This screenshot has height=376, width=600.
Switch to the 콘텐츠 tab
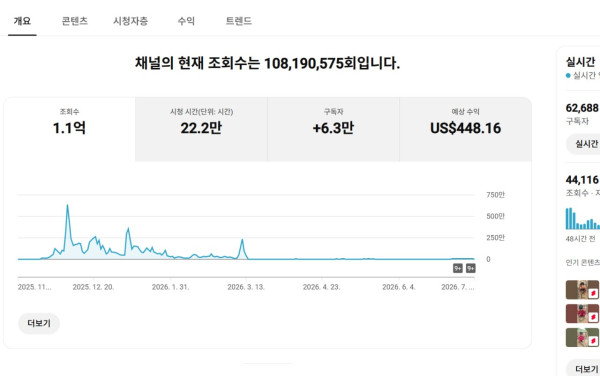tap(75, 21)
